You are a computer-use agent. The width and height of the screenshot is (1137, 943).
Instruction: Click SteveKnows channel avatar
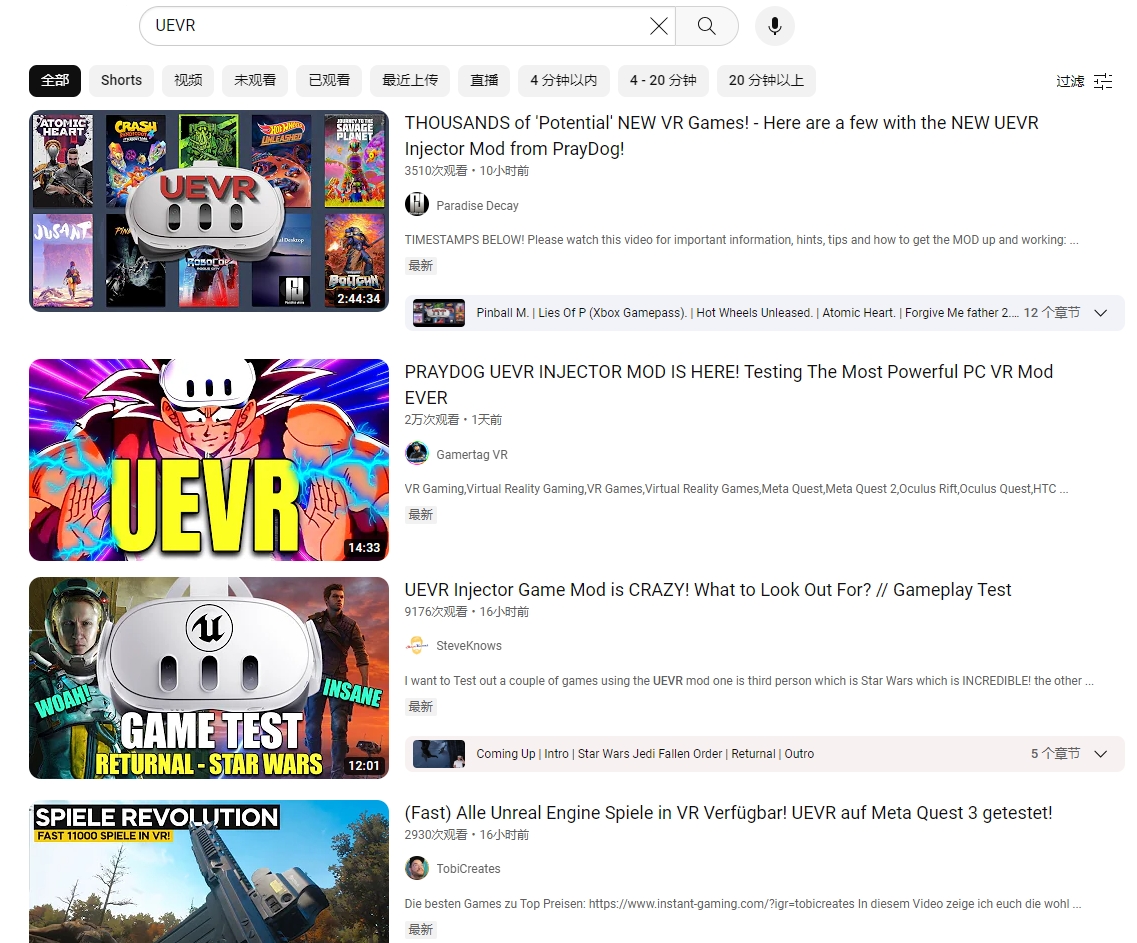(417, 645)
